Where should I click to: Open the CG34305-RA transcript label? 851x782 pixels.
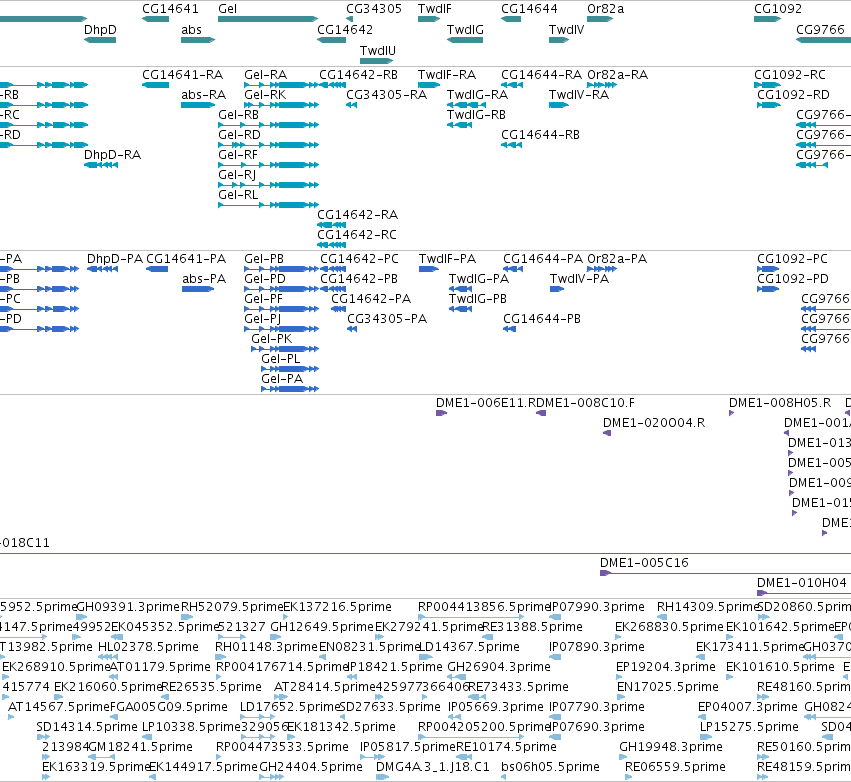[386, 94]
